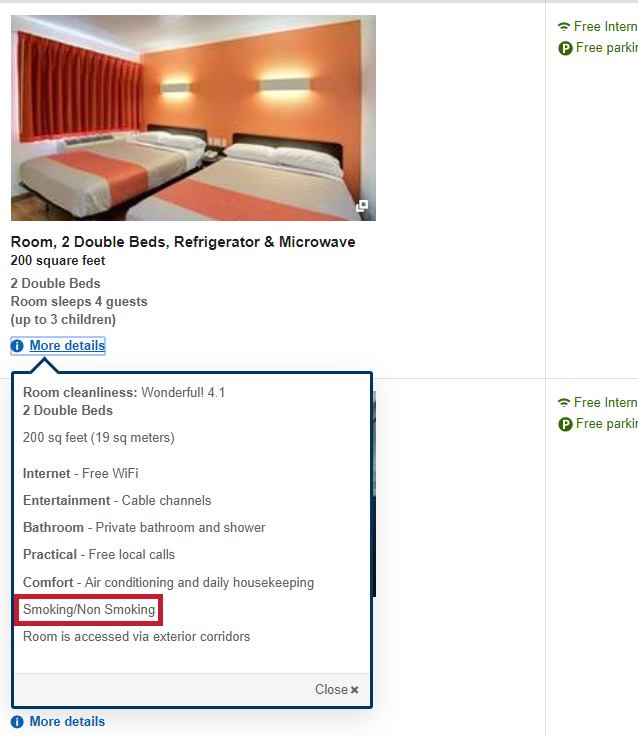The height and width of the screenshot is (736, 638).
Task: Click the info icon beside first More details
Action: (17, 346)
